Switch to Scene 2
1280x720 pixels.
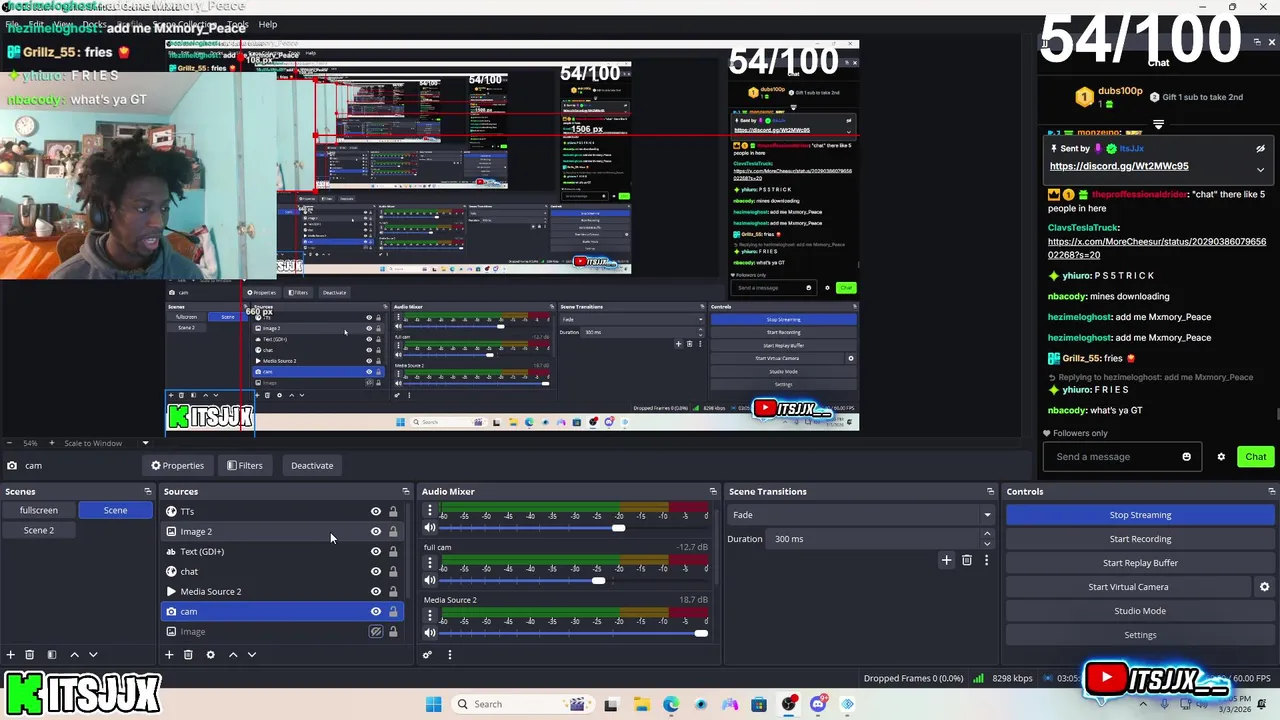pos(39,530)
